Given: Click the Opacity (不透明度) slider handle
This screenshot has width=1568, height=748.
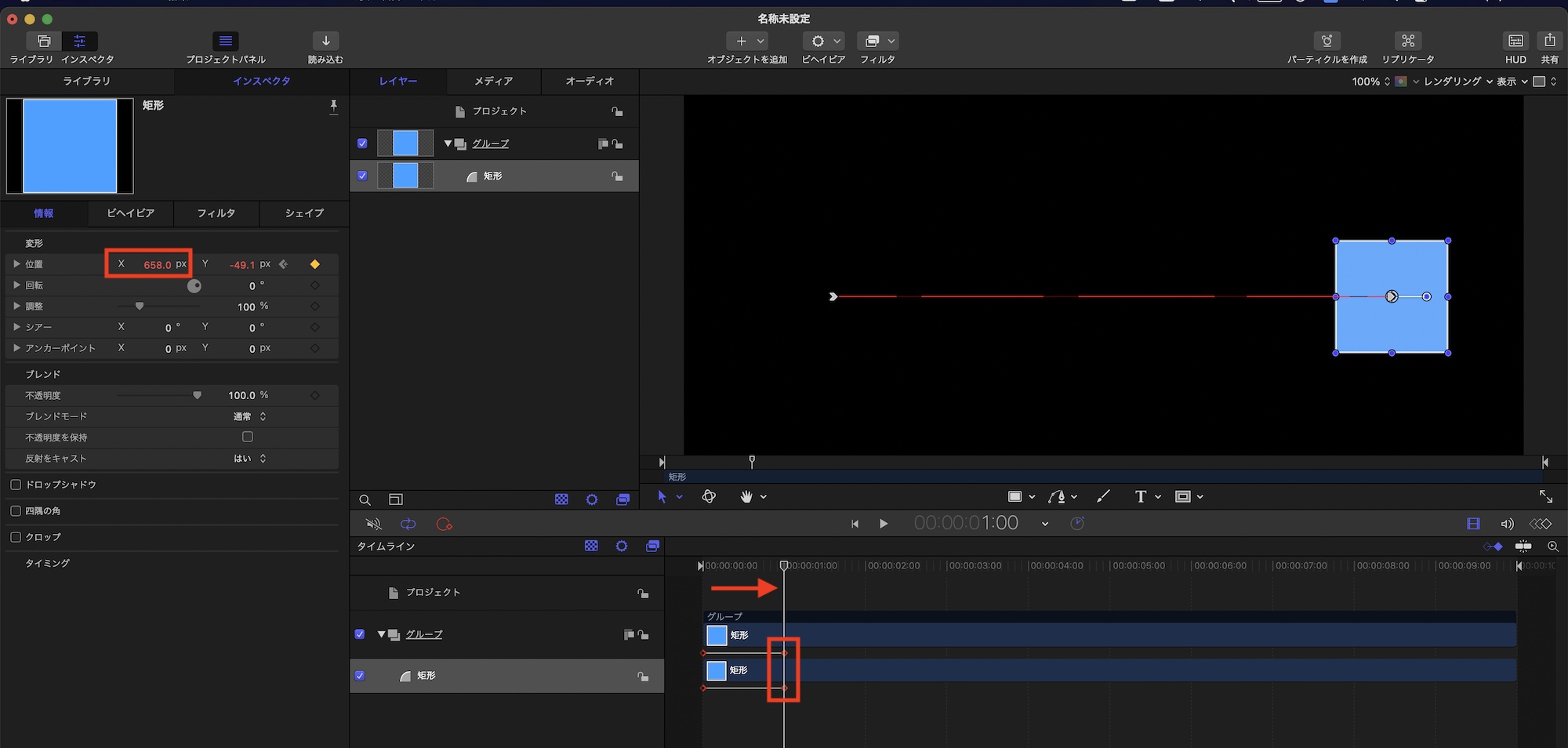Looking at the screenshot, I should pos(197,395).
